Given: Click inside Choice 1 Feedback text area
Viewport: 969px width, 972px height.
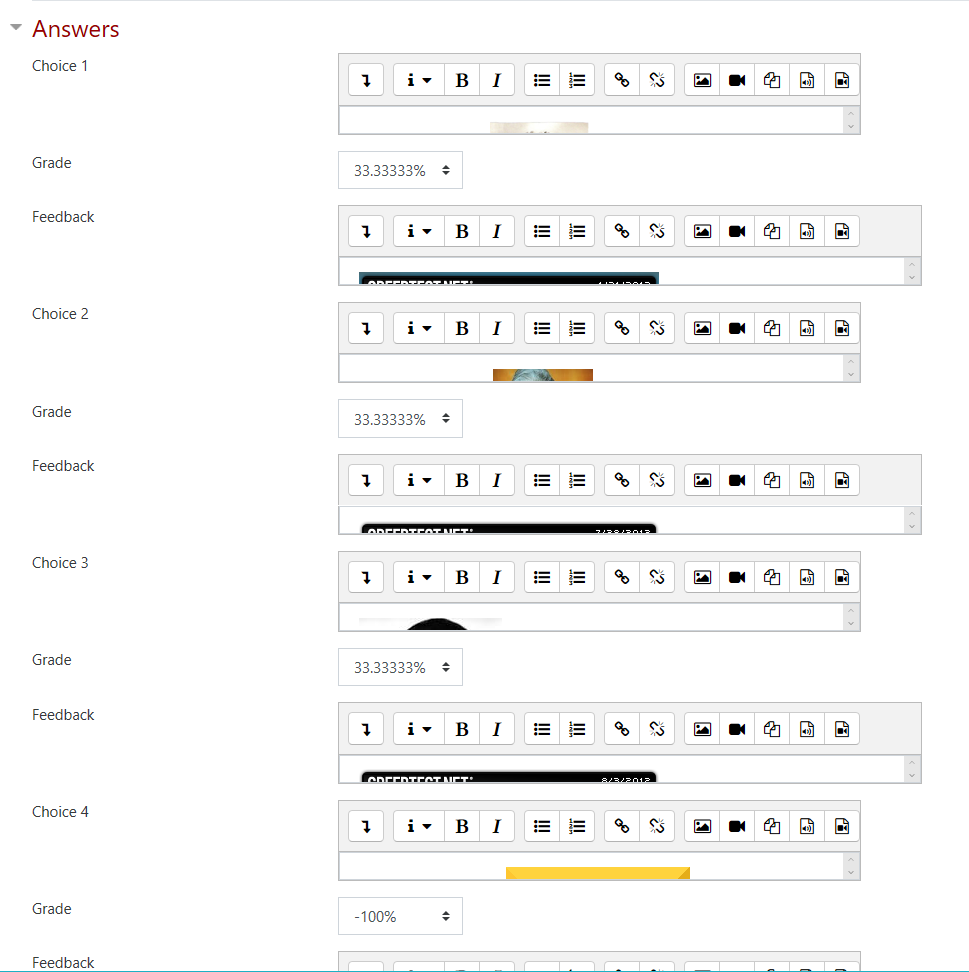Looking at the screenshot, I should [x=622, y=271].
